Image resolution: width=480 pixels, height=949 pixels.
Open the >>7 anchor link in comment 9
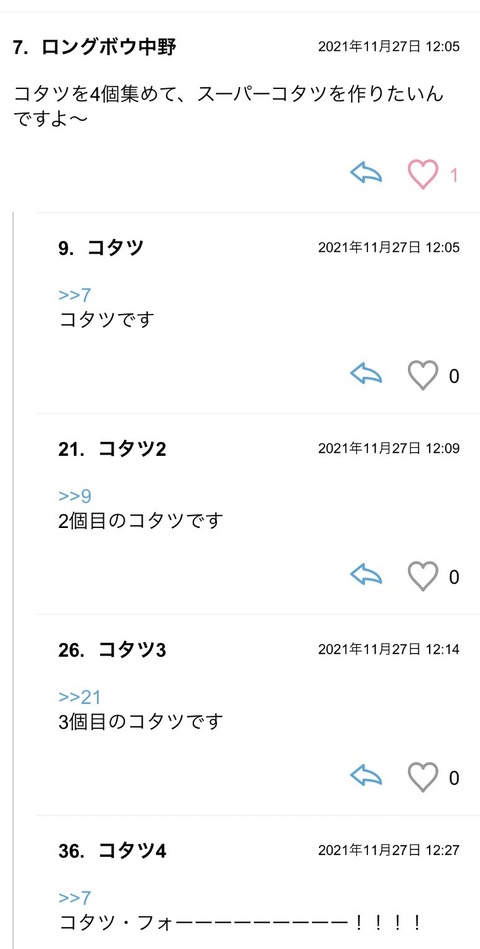[75, 295]
